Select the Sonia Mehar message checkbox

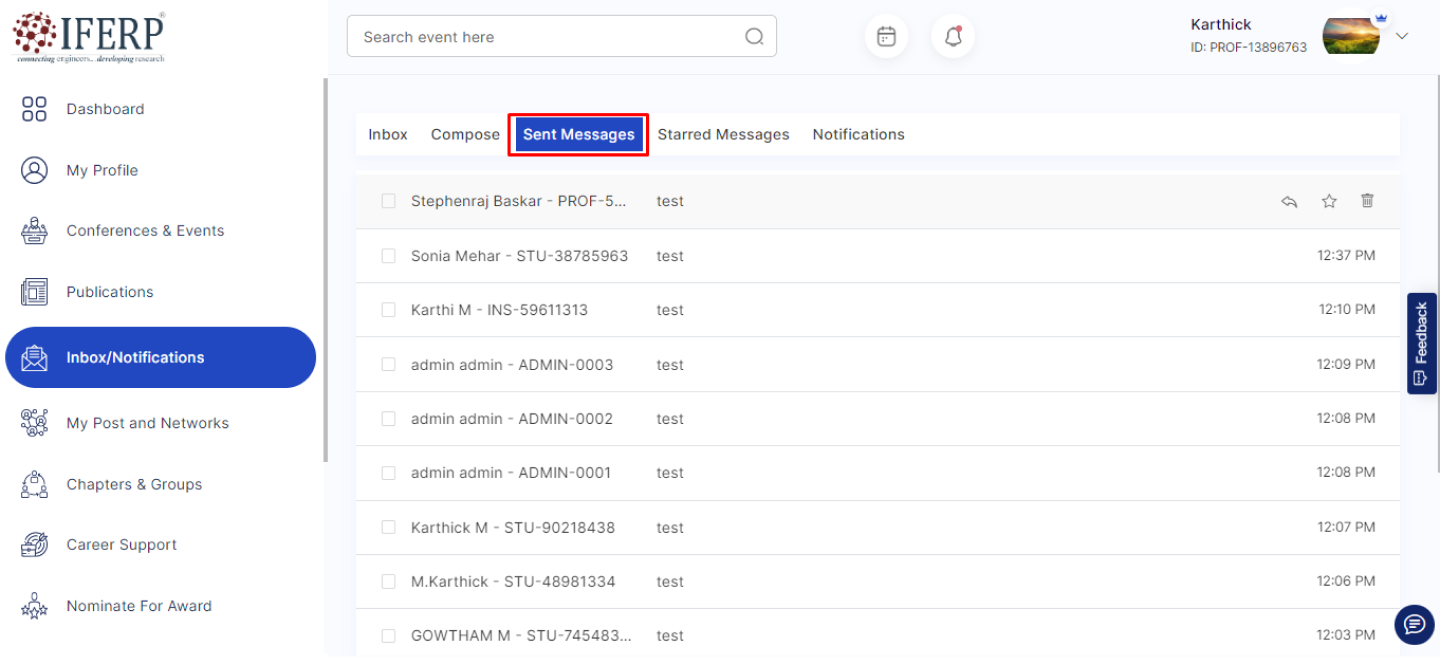388,256
